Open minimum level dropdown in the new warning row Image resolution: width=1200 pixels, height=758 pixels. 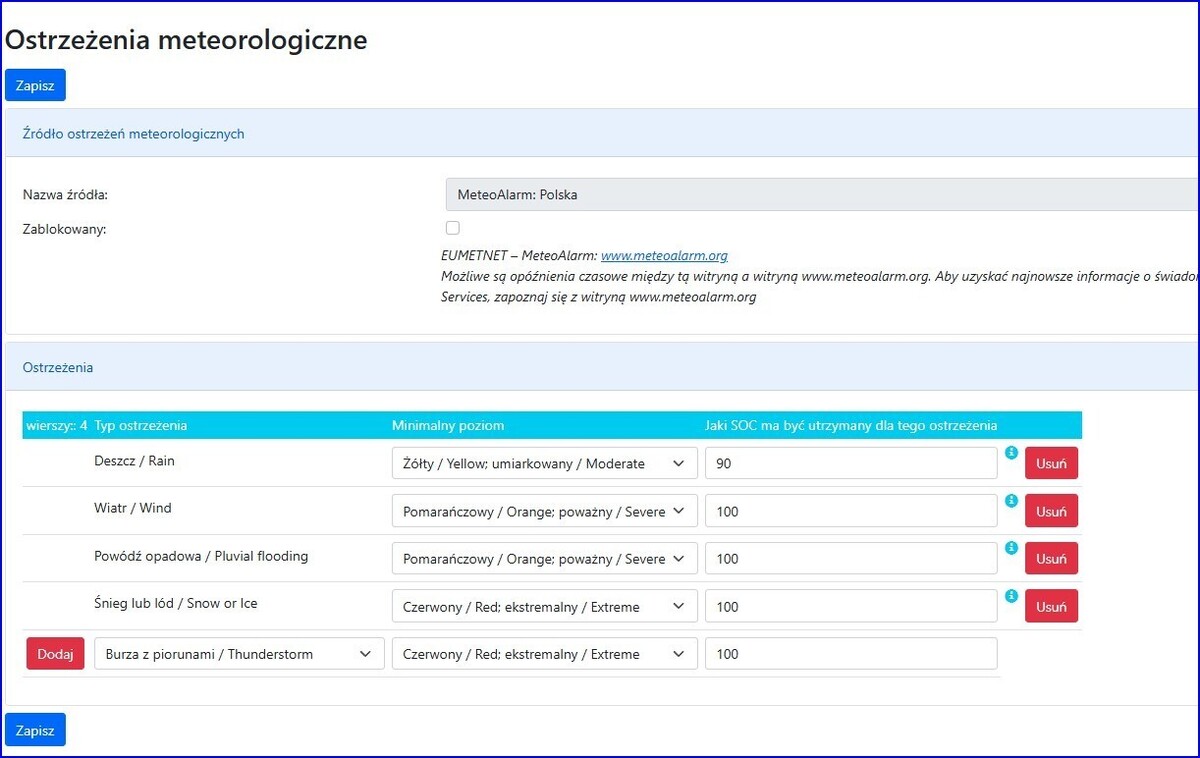click(x=544, y=654)
